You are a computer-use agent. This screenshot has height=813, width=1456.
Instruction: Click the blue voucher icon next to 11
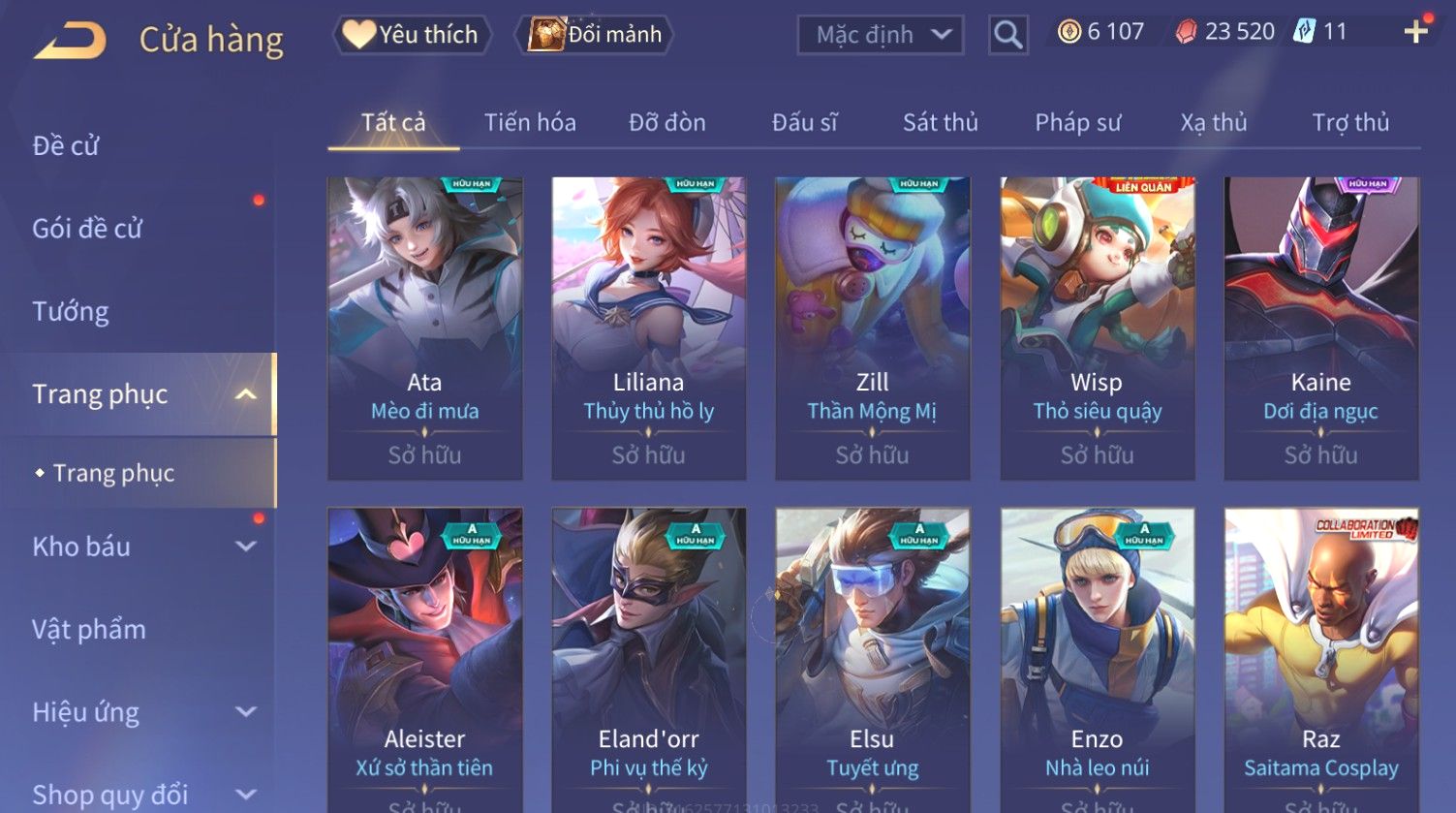(x=1304, y=32)
